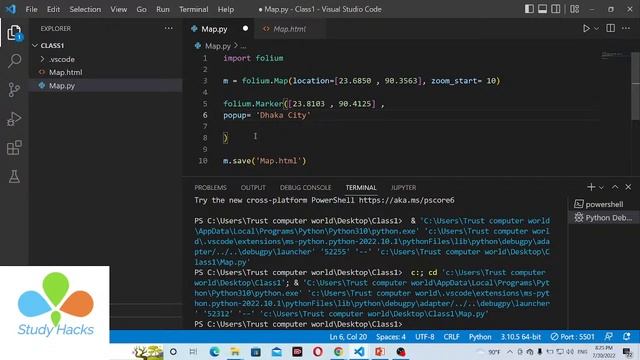Open the new terminal launch profile dropdown
This screenshot has width=640, height=360.
pyautogui.click(x=601, y=188)
